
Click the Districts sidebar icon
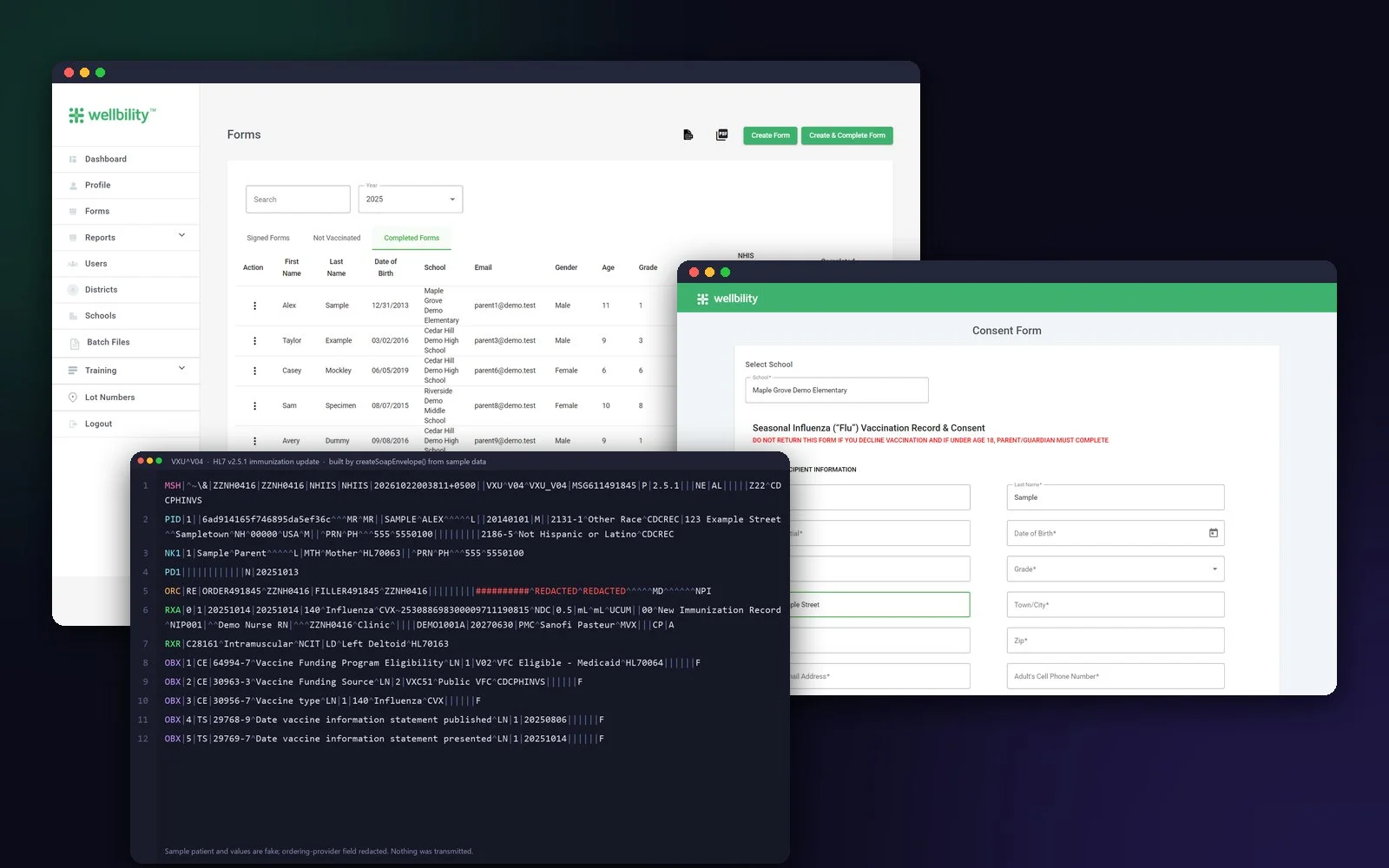click(x=73, y=290)
